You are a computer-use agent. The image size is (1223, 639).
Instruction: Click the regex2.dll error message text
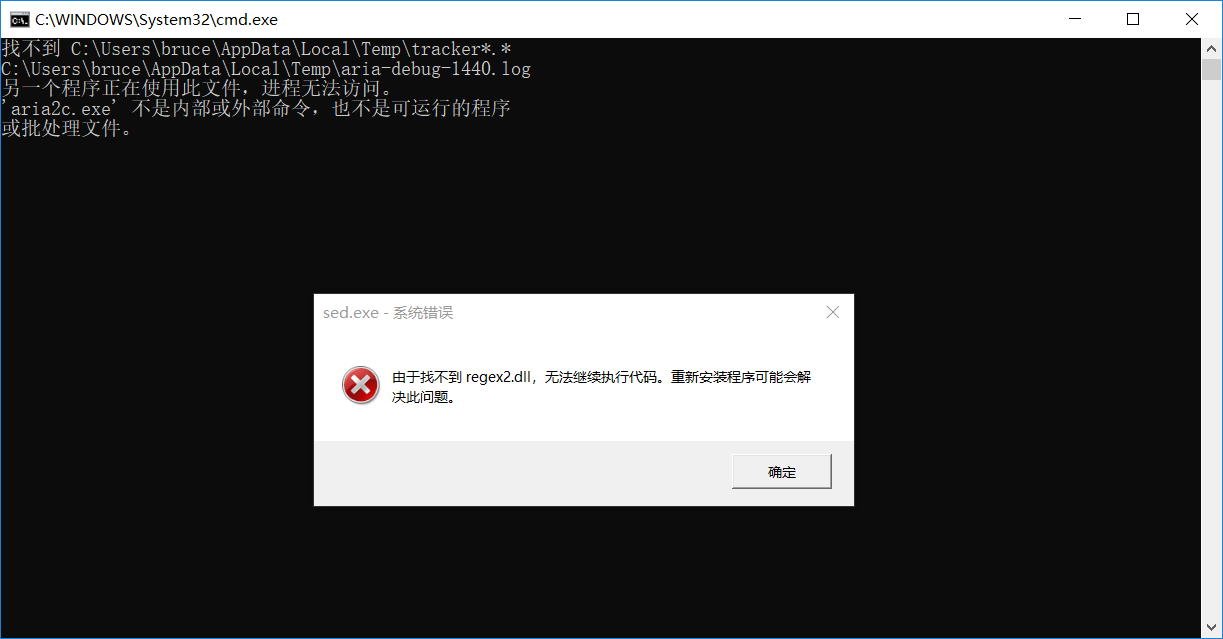(x=601, y=386)
